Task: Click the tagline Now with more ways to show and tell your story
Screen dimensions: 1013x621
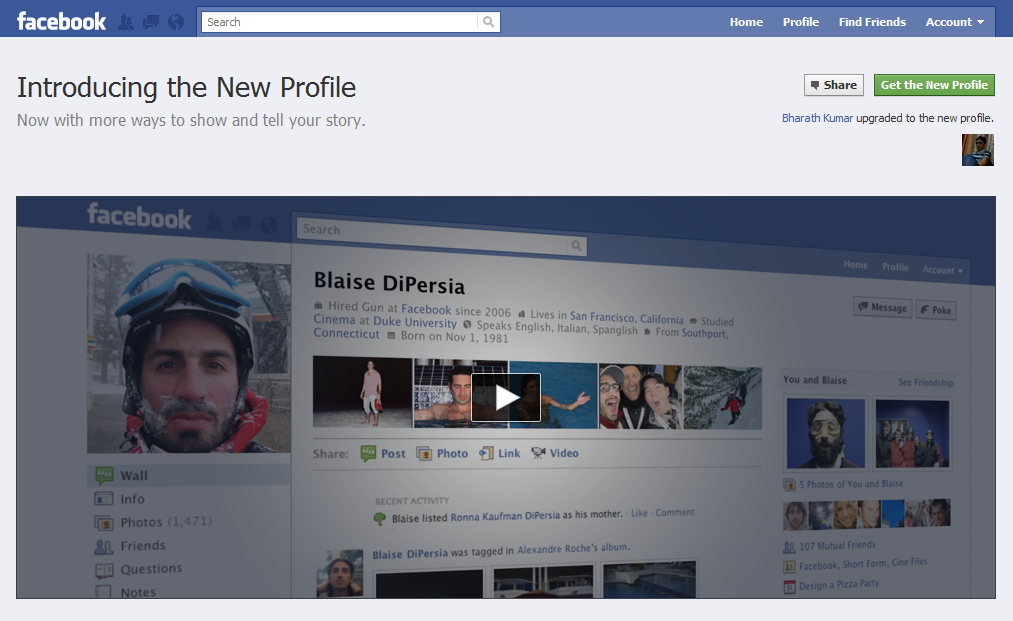Action: click(191, 120)
